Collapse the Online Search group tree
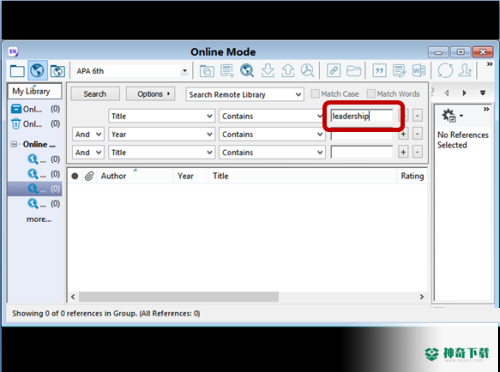Screen dimensions: 500x372 tap(14, 144)
